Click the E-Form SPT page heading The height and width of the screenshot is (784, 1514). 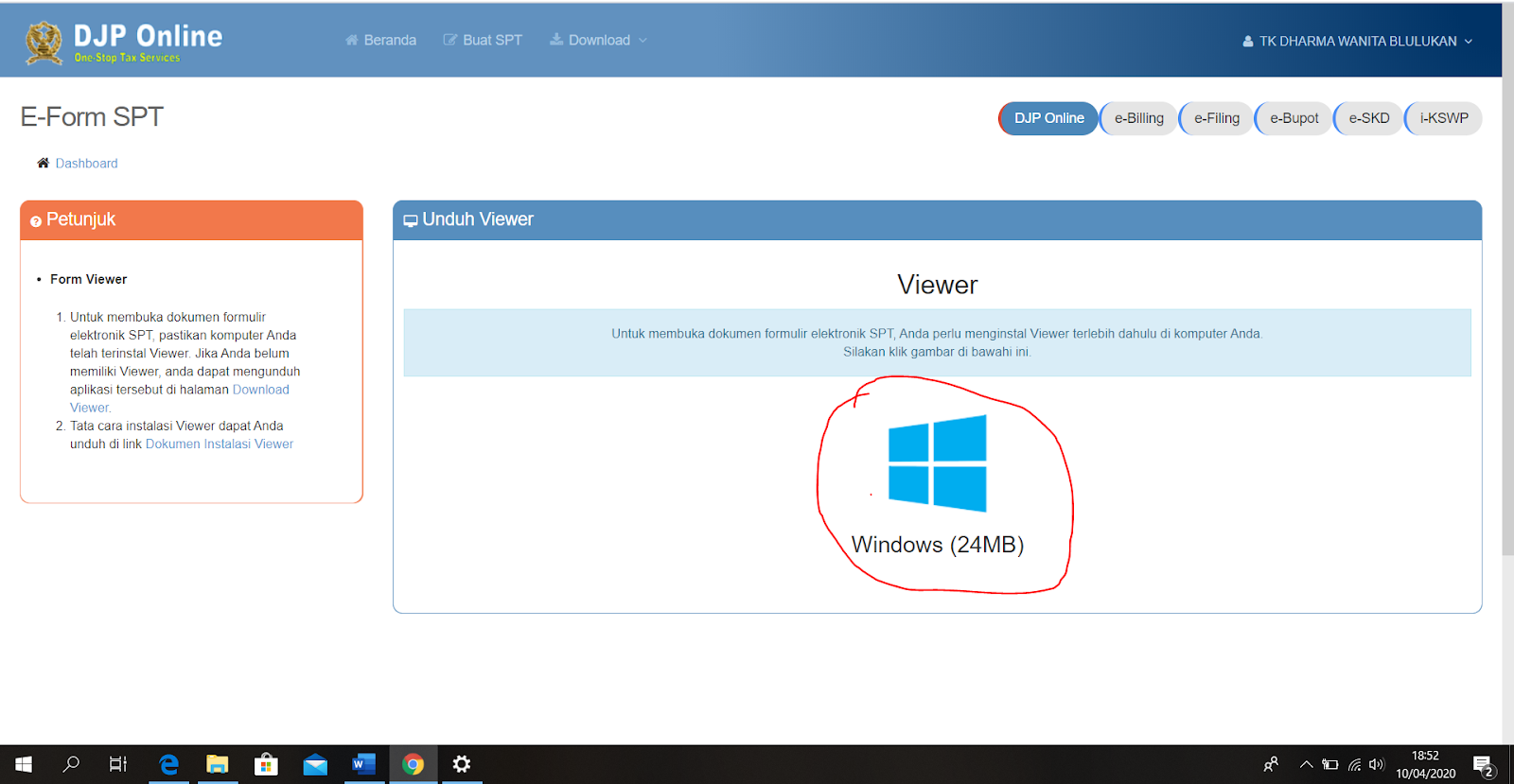point(92,117)
